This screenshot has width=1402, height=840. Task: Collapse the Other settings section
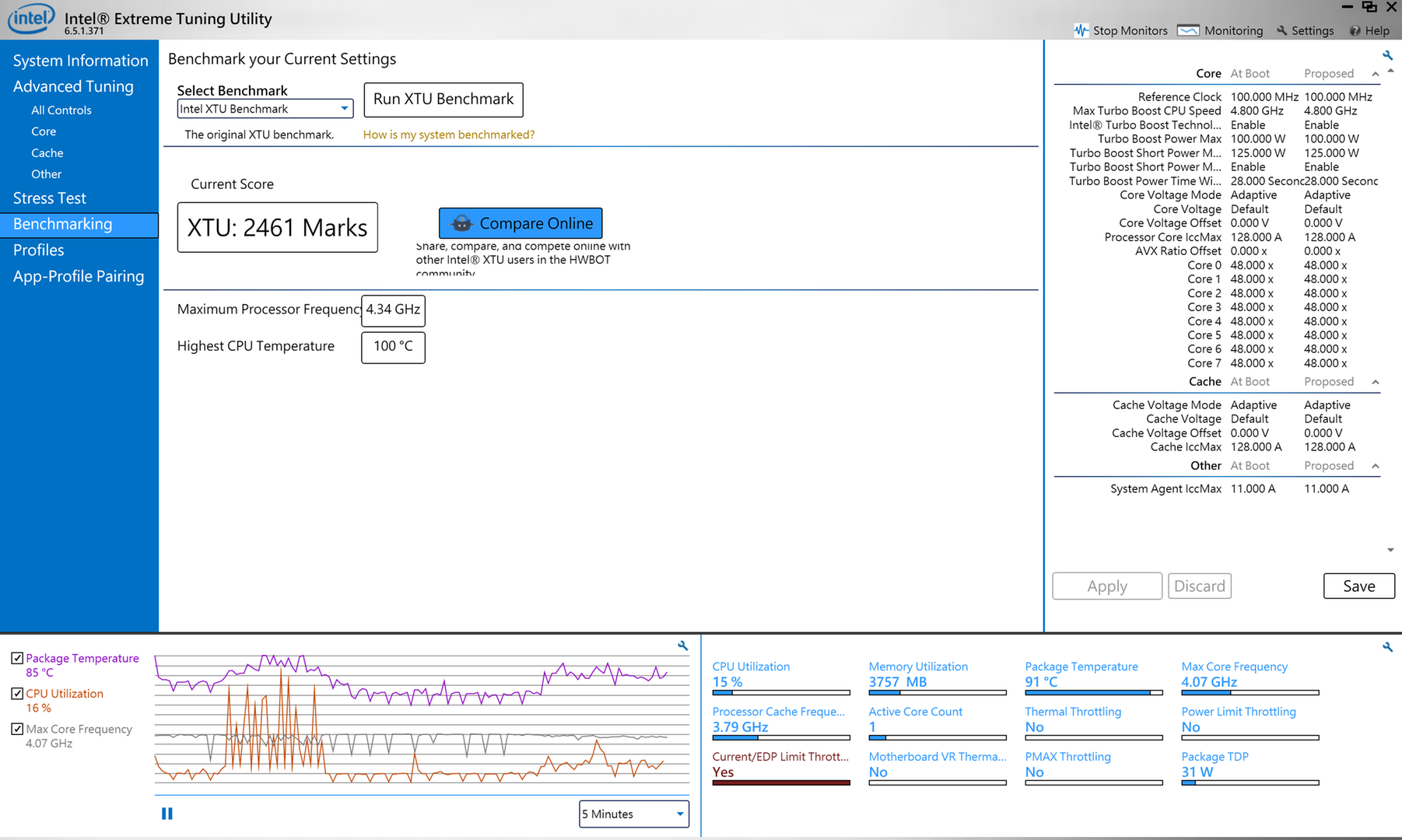(x=1375, y=466)
